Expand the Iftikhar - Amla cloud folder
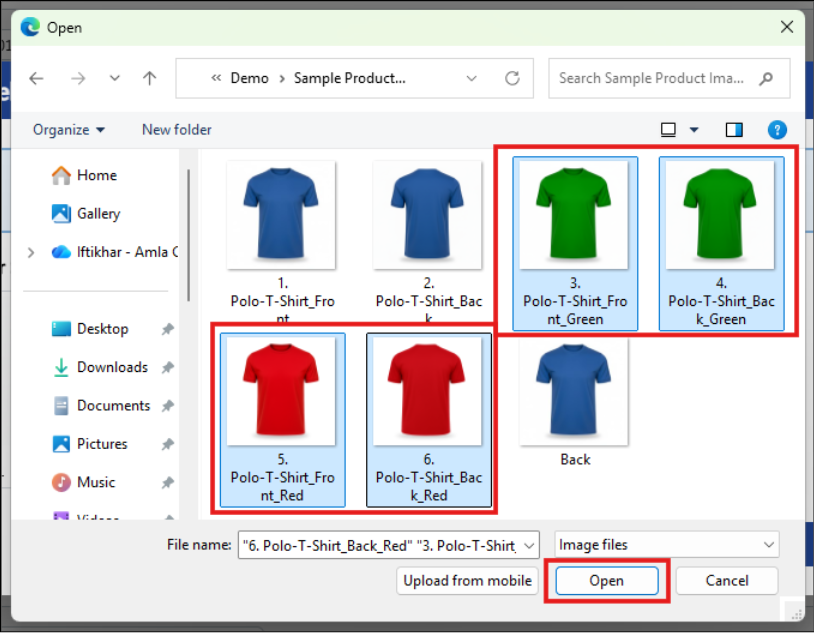The height and width of the screenshot is (633, 814). pos(31,252)
